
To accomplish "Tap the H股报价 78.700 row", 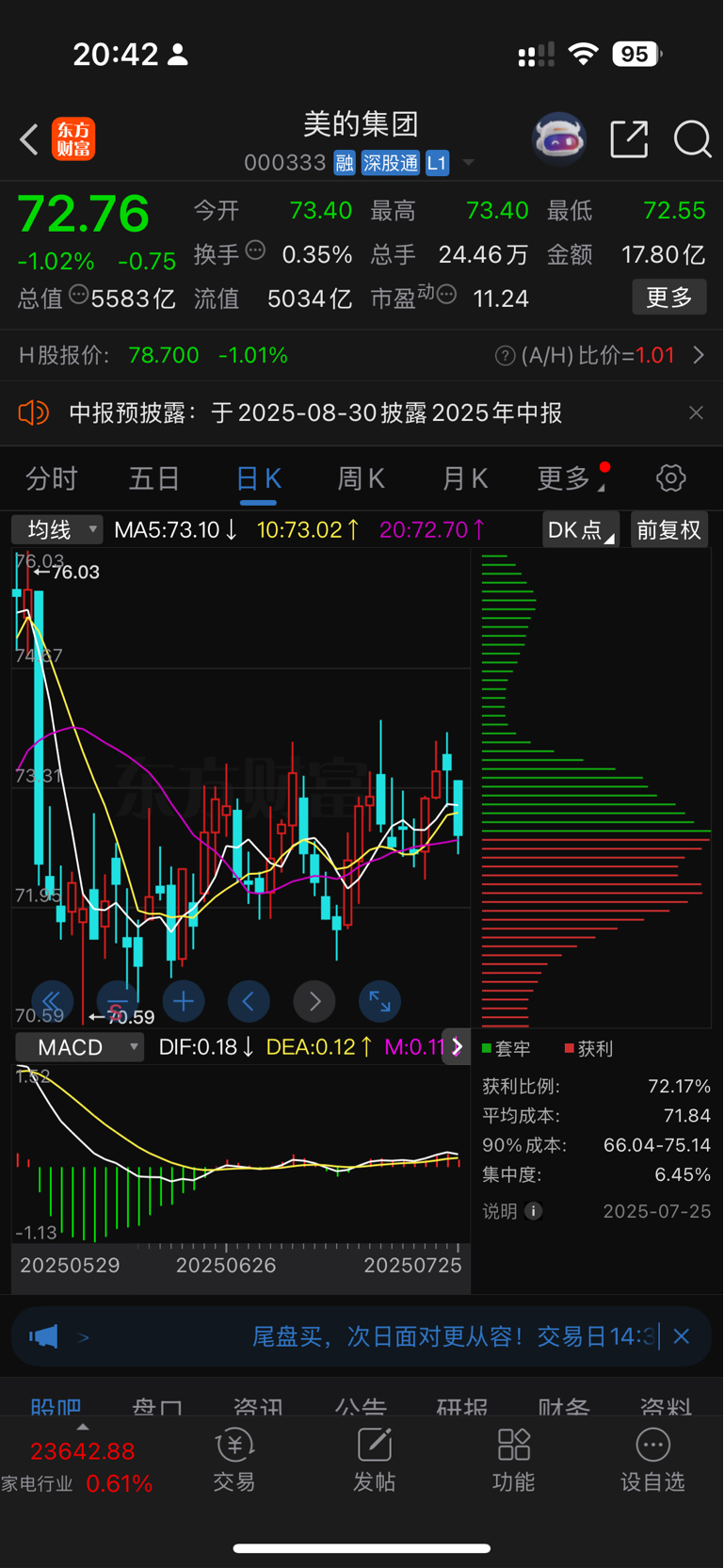I will pyautogui.click(x=153, y=355).
